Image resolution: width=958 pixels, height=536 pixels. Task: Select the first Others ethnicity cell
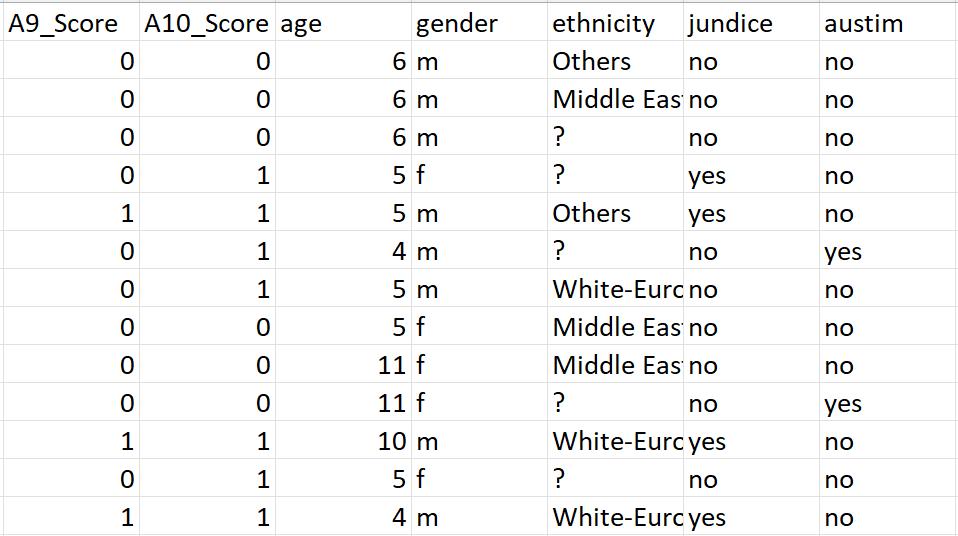[x=616, y=61]
